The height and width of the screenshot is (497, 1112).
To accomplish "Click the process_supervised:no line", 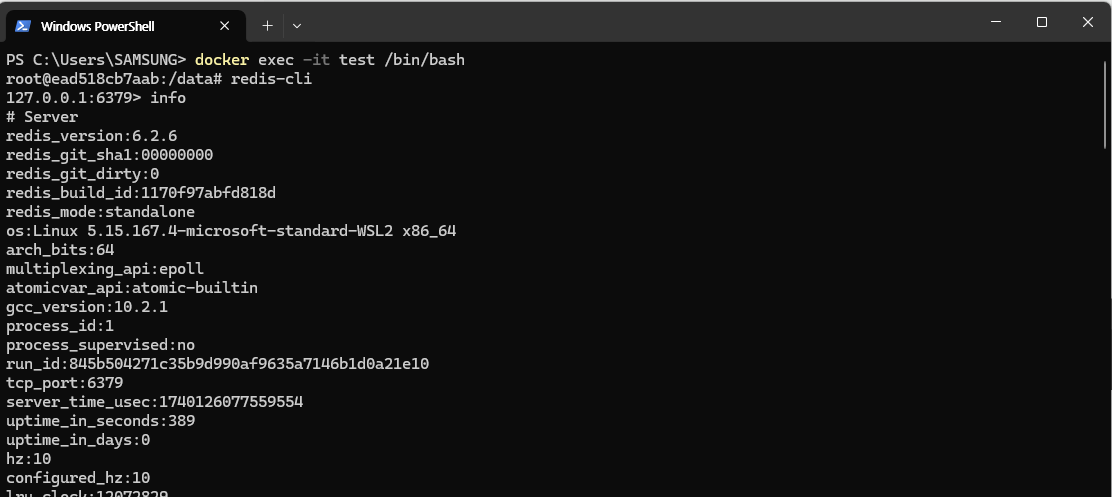I will pyautogui.click(x=100, y=345).
